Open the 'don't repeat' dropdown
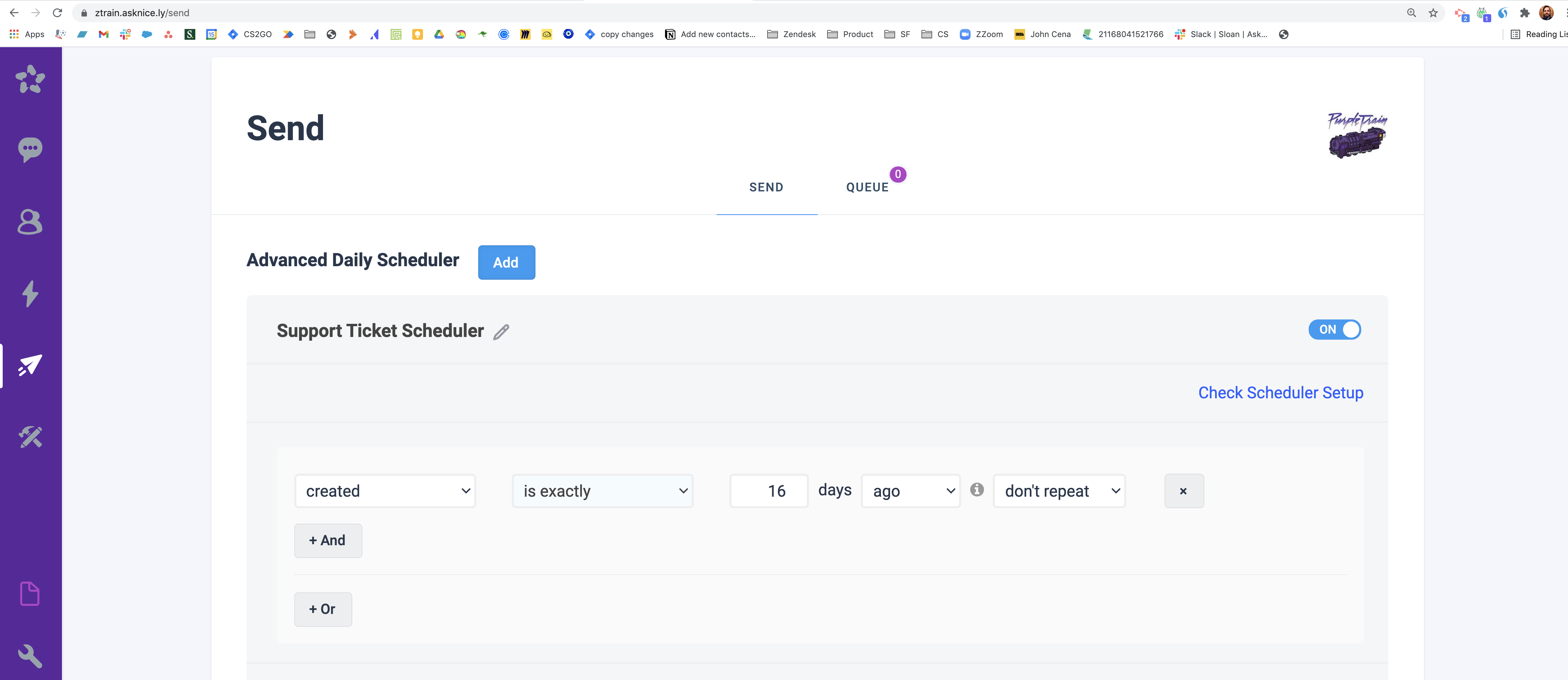This screenshot has width=1568, height=680. (1059, 491)
